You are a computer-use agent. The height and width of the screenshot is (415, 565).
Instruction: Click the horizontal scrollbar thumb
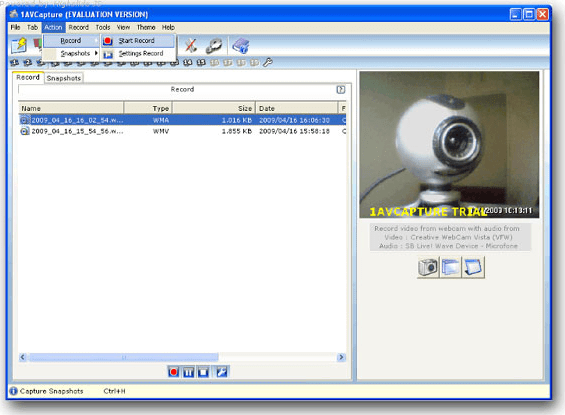(x=124, y=357)
